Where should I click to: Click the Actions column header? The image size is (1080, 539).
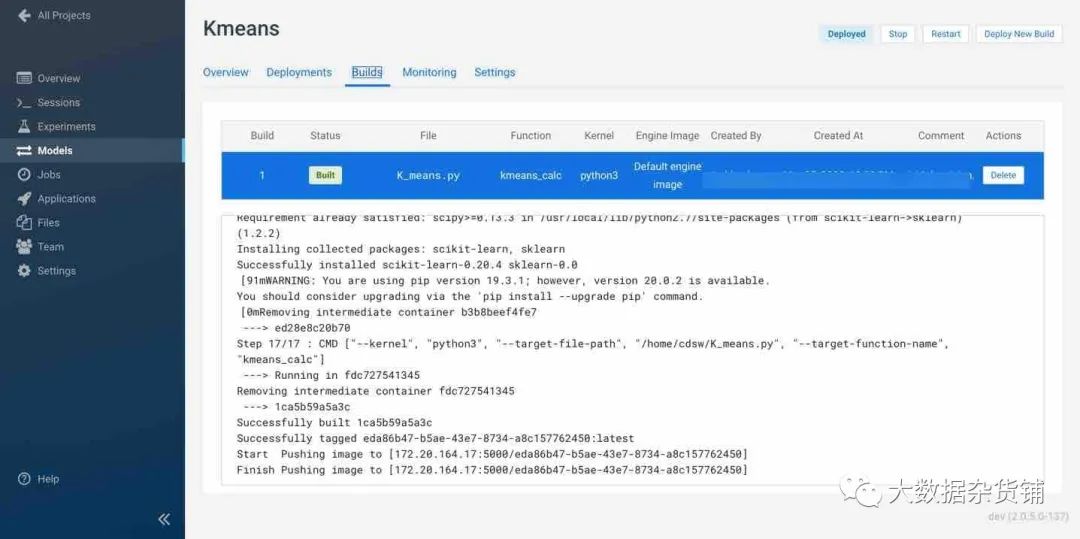click(x=1003, y=136)
